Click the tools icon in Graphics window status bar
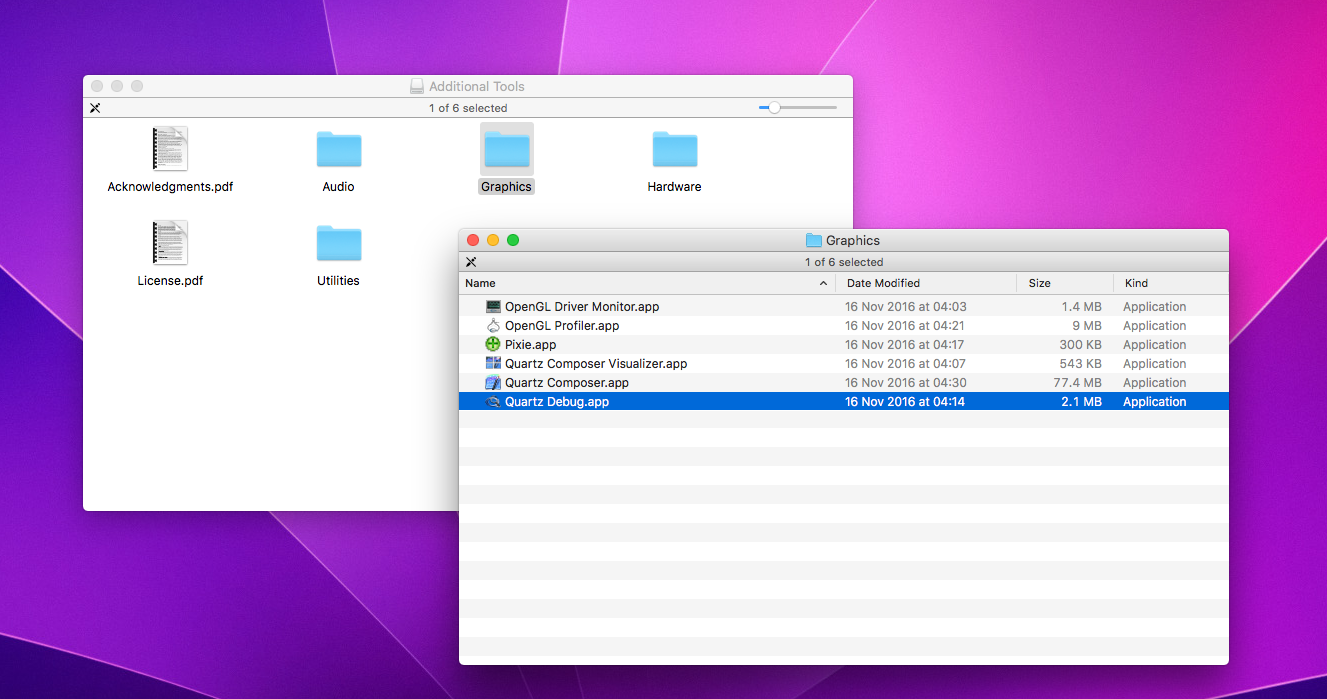The height and width of the screenshot is (699, 1327). 471,262
